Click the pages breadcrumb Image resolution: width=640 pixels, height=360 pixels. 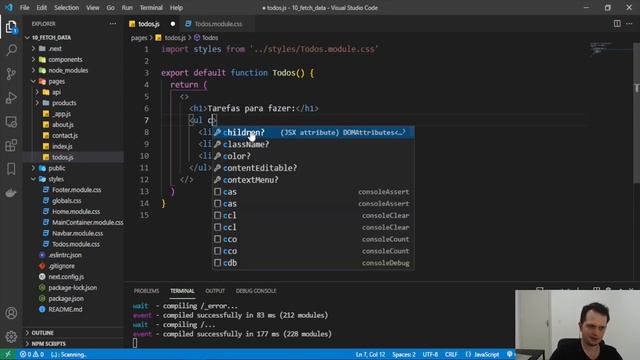tap(139, 38)
